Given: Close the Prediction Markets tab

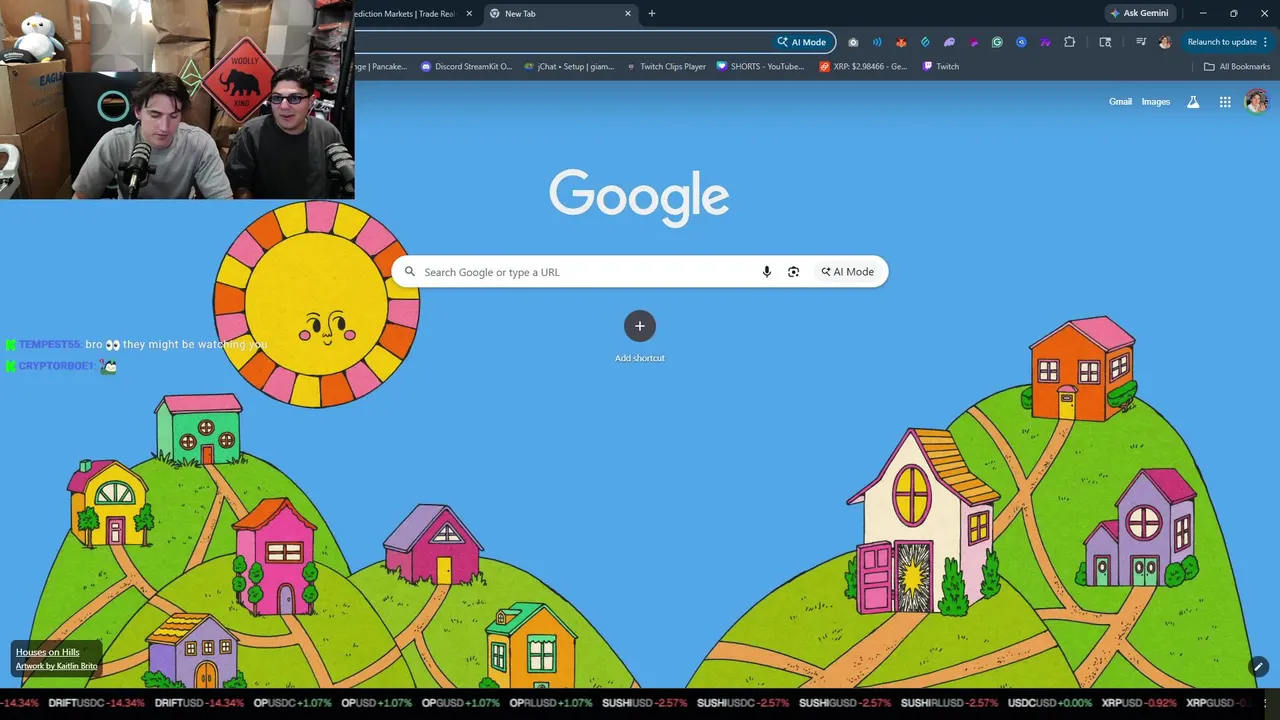Looking at the screenshot, I should point(469,14).
